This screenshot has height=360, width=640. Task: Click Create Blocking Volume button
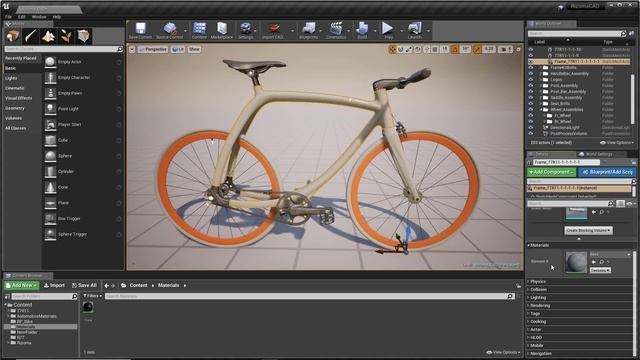[588, 230]
